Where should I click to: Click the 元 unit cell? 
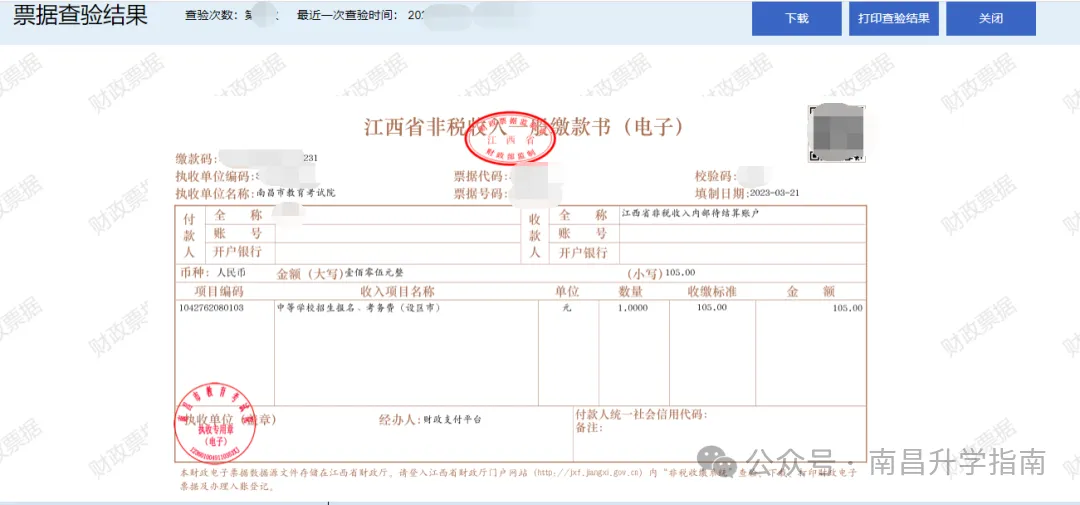coord(568,308)
